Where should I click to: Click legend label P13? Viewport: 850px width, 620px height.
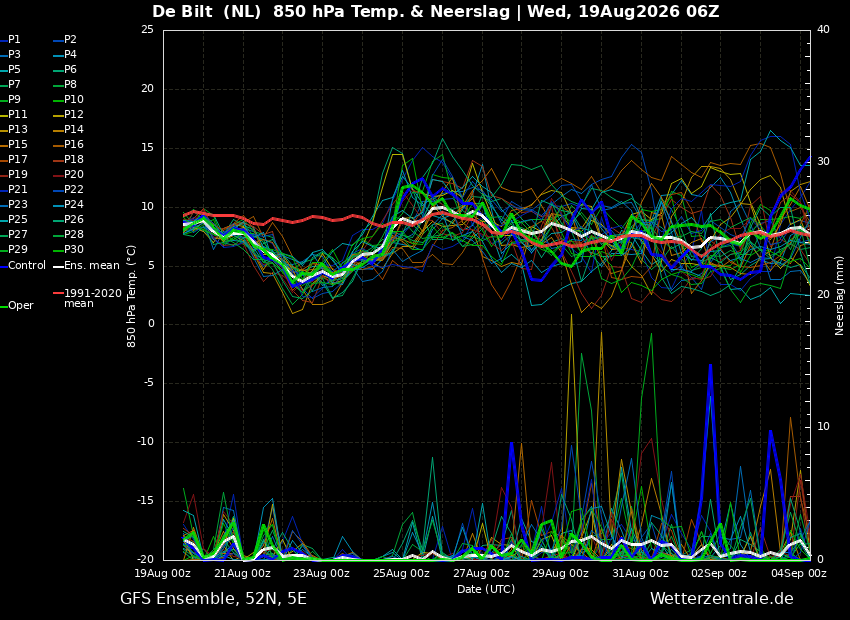pos(14,130)
